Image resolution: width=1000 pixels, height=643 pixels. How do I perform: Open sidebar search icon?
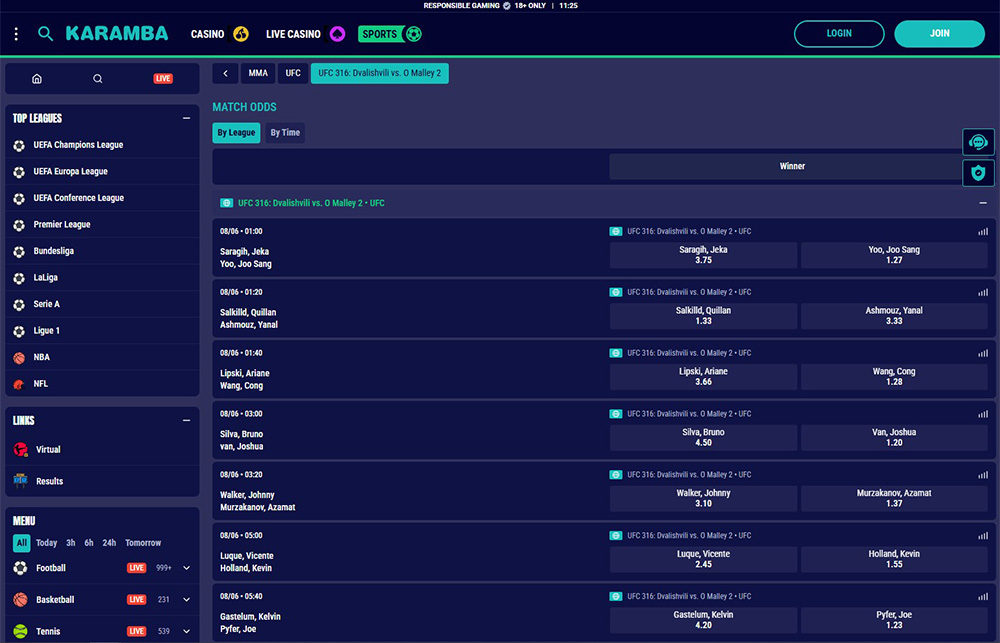(98, 78)
